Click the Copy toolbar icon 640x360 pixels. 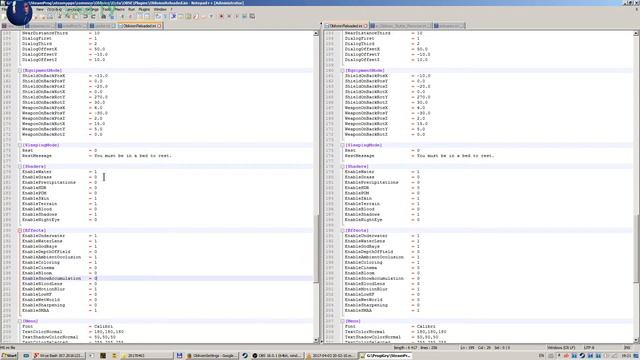pyautogui.click(x=68, y=16)
